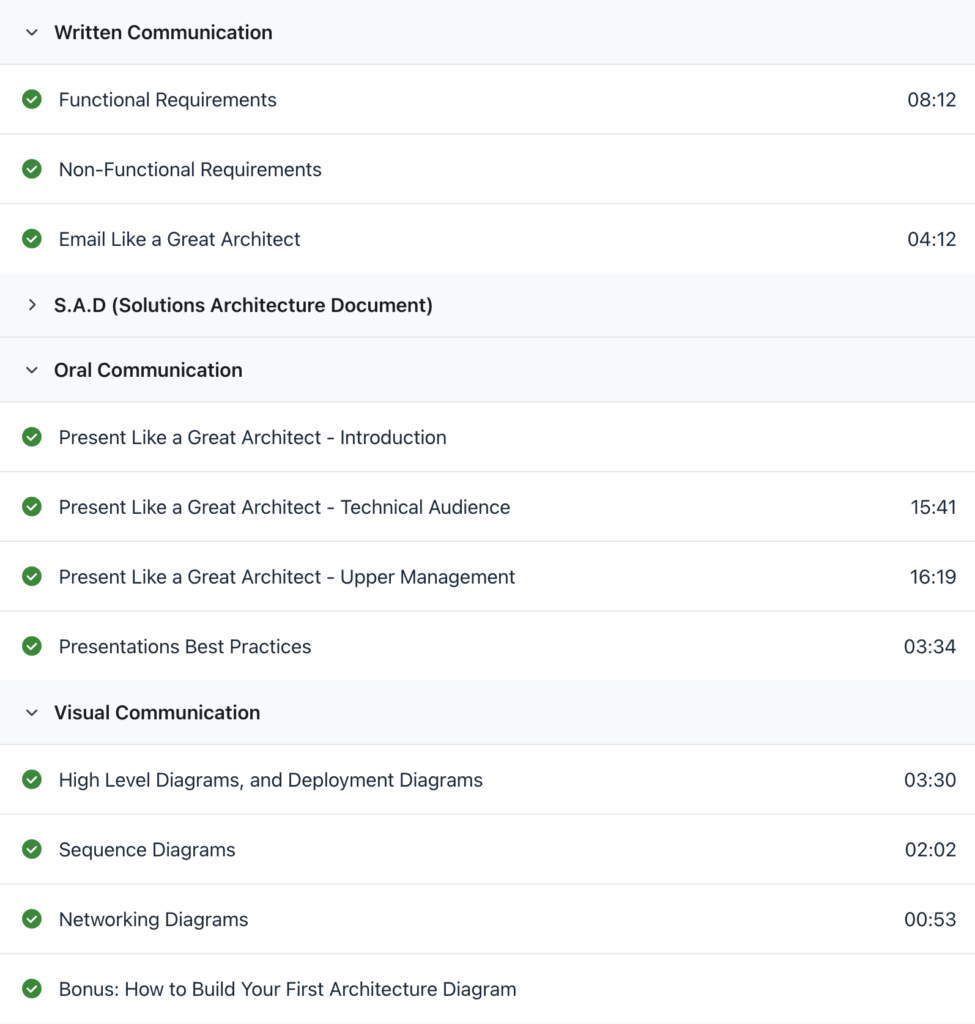
Task: Click the 15:41 duration for Technical Audience
Action: (x=933, y=507)
